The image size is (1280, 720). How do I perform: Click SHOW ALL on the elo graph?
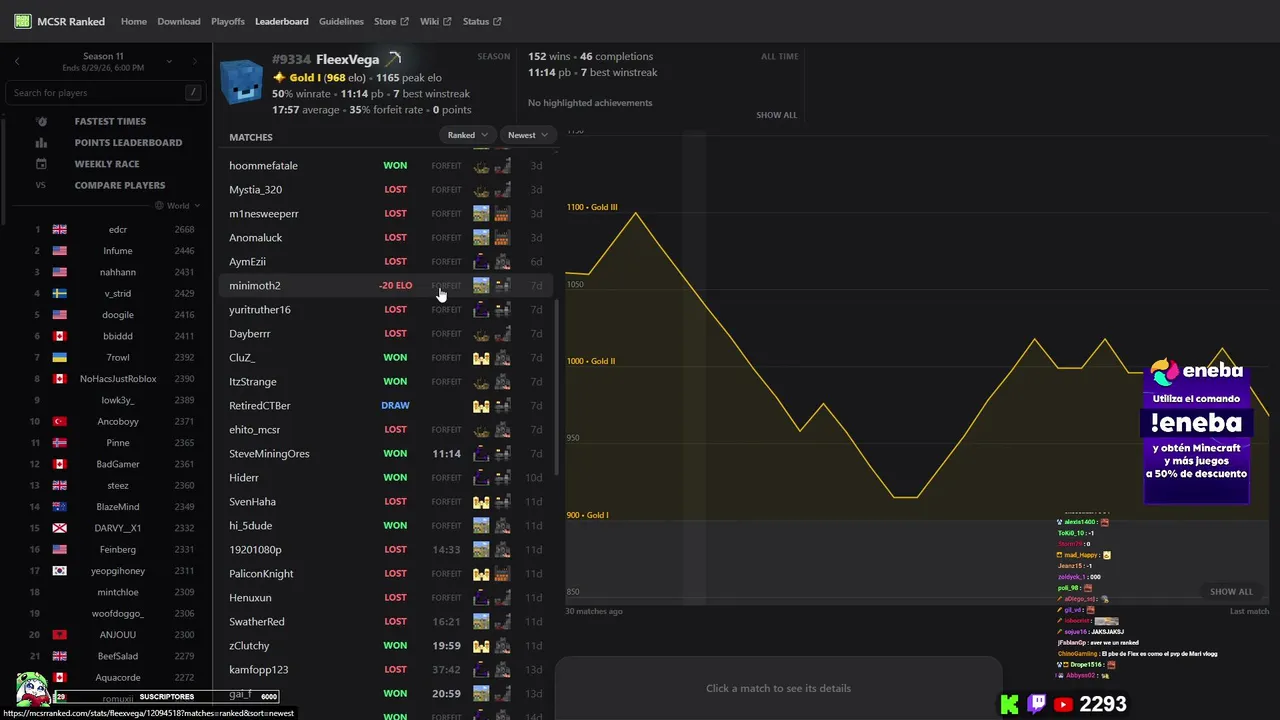click(1231, 592)
